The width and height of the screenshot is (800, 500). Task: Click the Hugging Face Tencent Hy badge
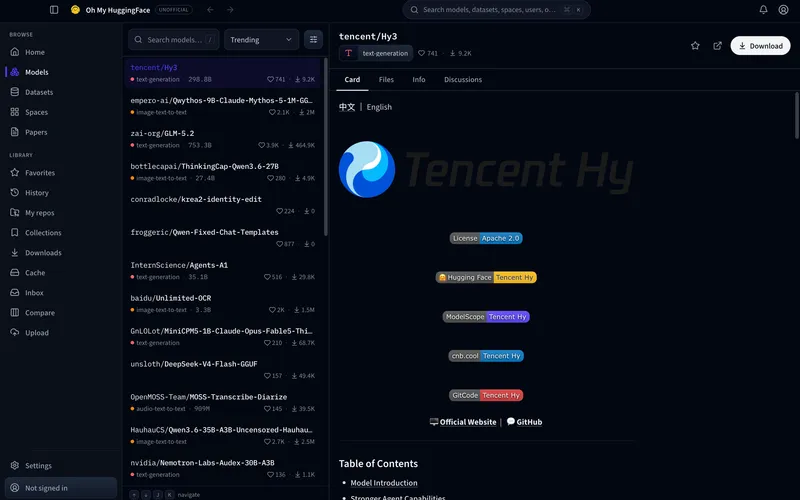click(486, 278)
